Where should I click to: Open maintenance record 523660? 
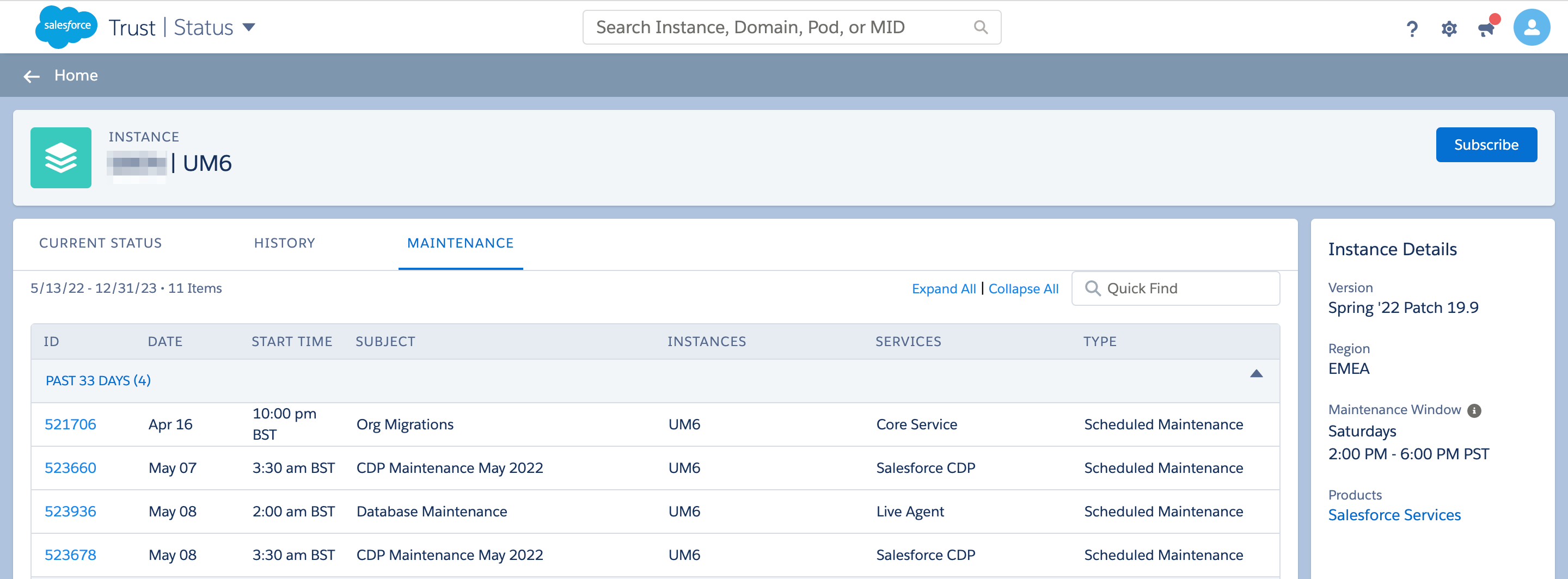point(71,469)
